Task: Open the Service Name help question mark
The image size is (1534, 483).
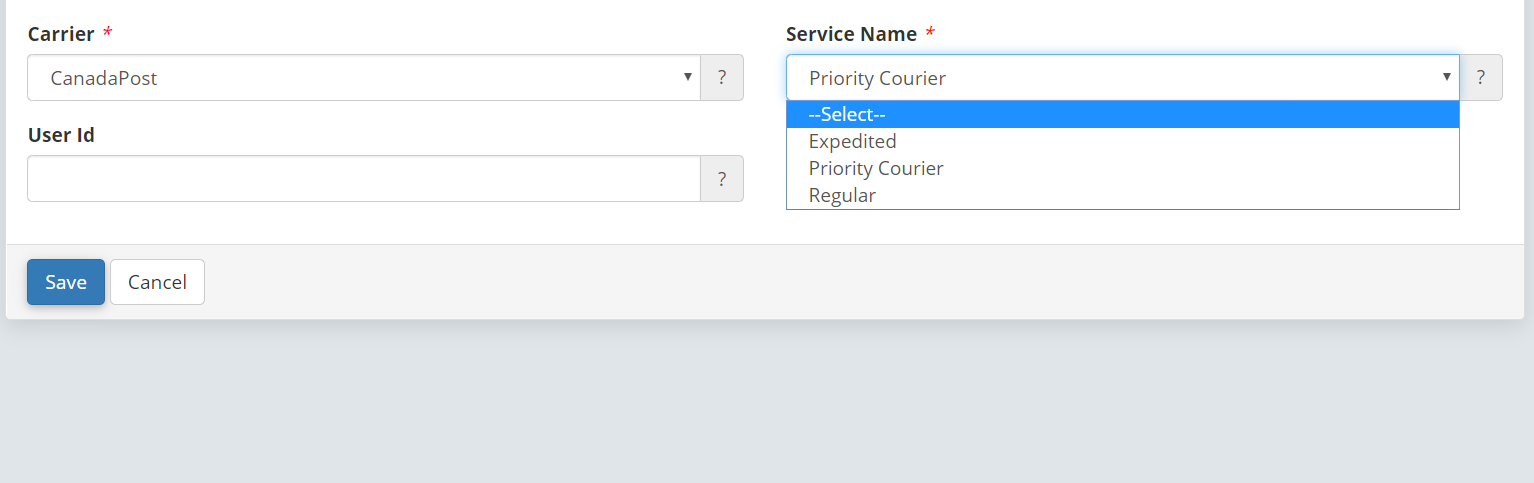Action: point(1481,78)
